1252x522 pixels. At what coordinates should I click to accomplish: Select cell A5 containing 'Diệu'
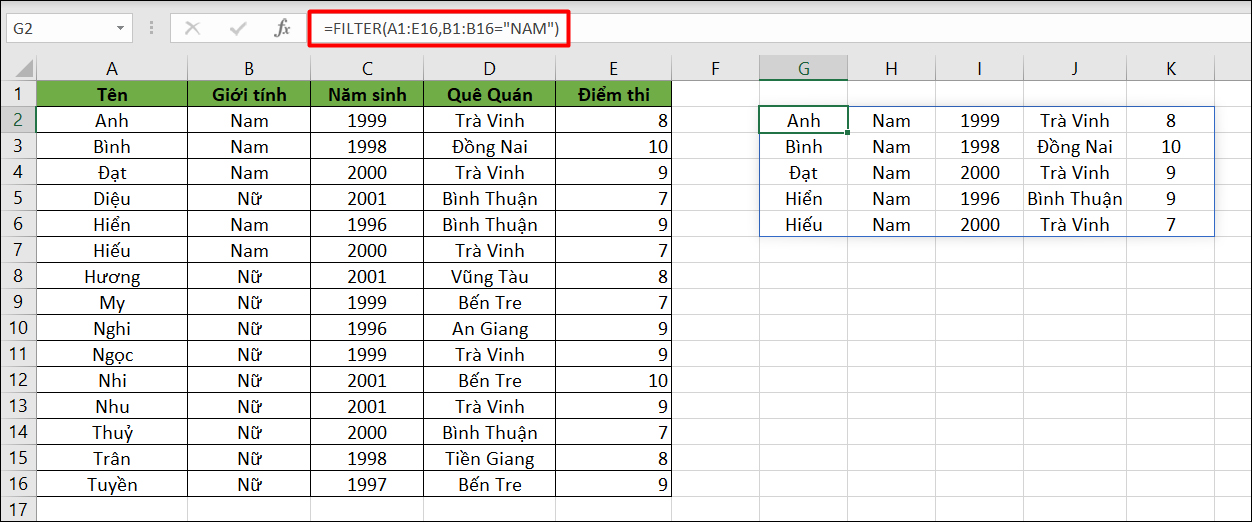[112, 198]
